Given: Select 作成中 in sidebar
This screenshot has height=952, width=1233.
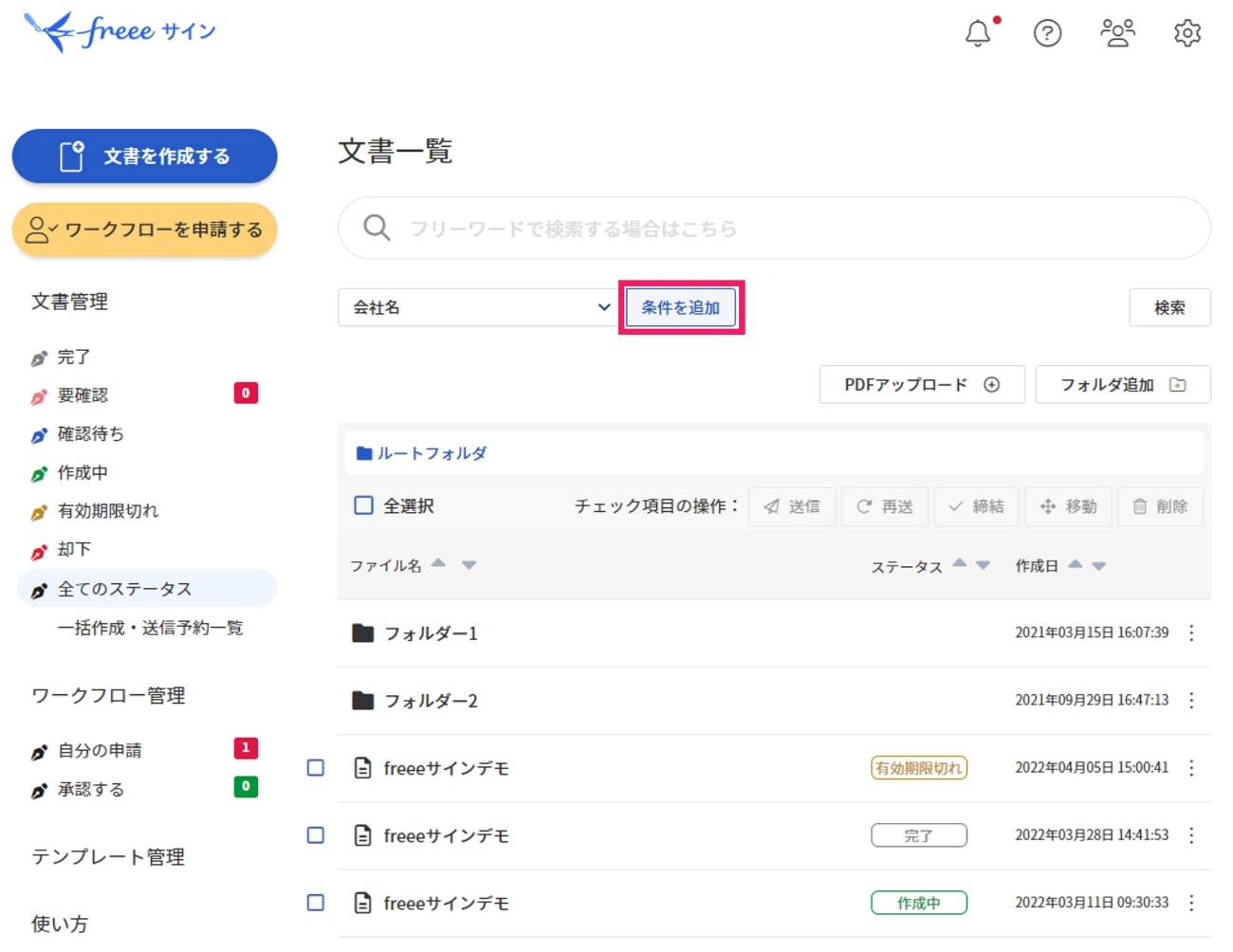Looking at the screenshot, I should pyautogui.click(x=83, y=472).
